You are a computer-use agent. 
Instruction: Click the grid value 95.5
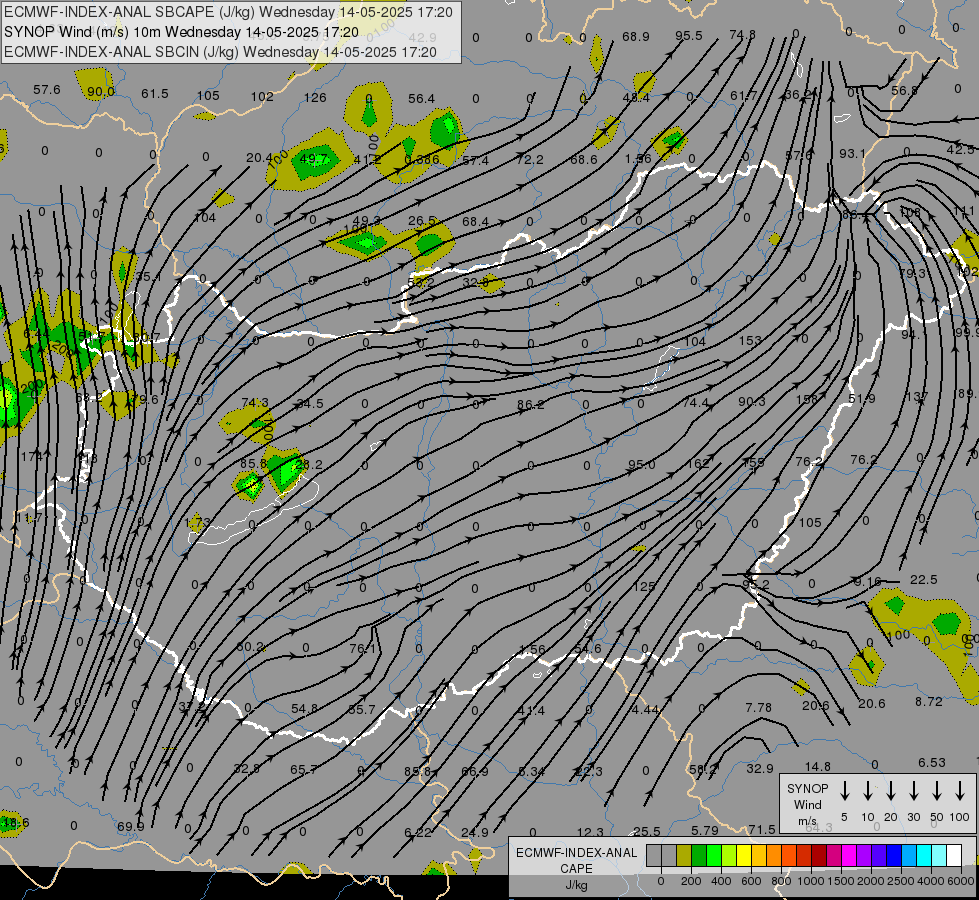689,36
